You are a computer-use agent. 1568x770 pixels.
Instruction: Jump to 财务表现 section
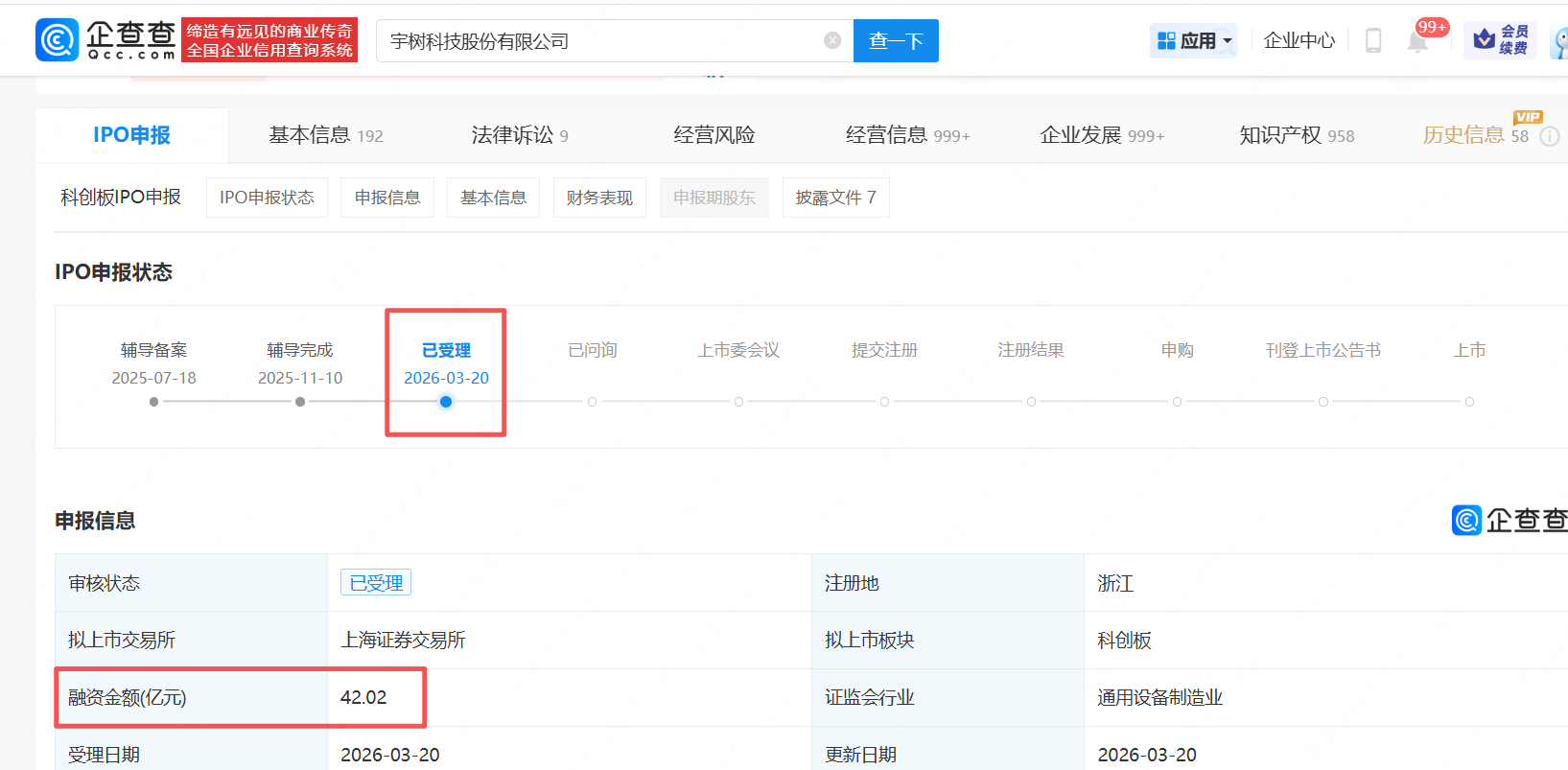pos(599,198)
